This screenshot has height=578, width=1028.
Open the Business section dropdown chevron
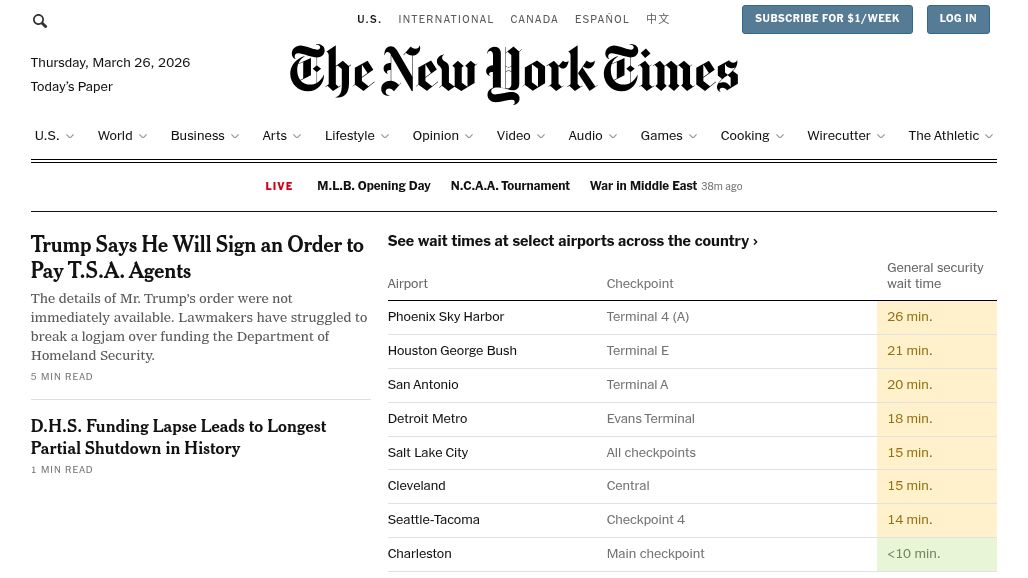point(235,137)
